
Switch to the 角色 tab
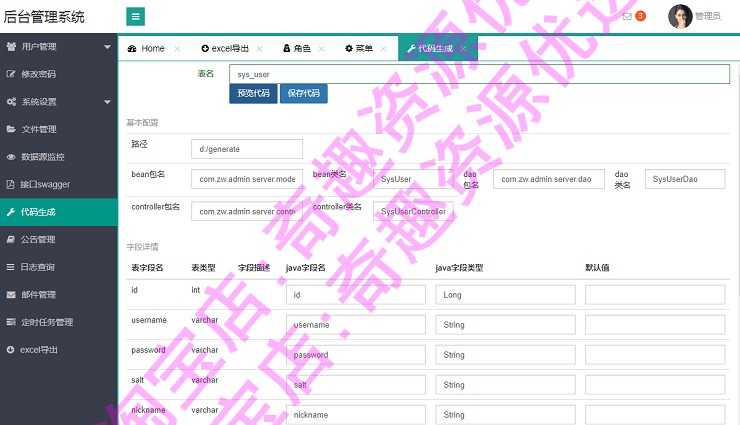point(297,48)
